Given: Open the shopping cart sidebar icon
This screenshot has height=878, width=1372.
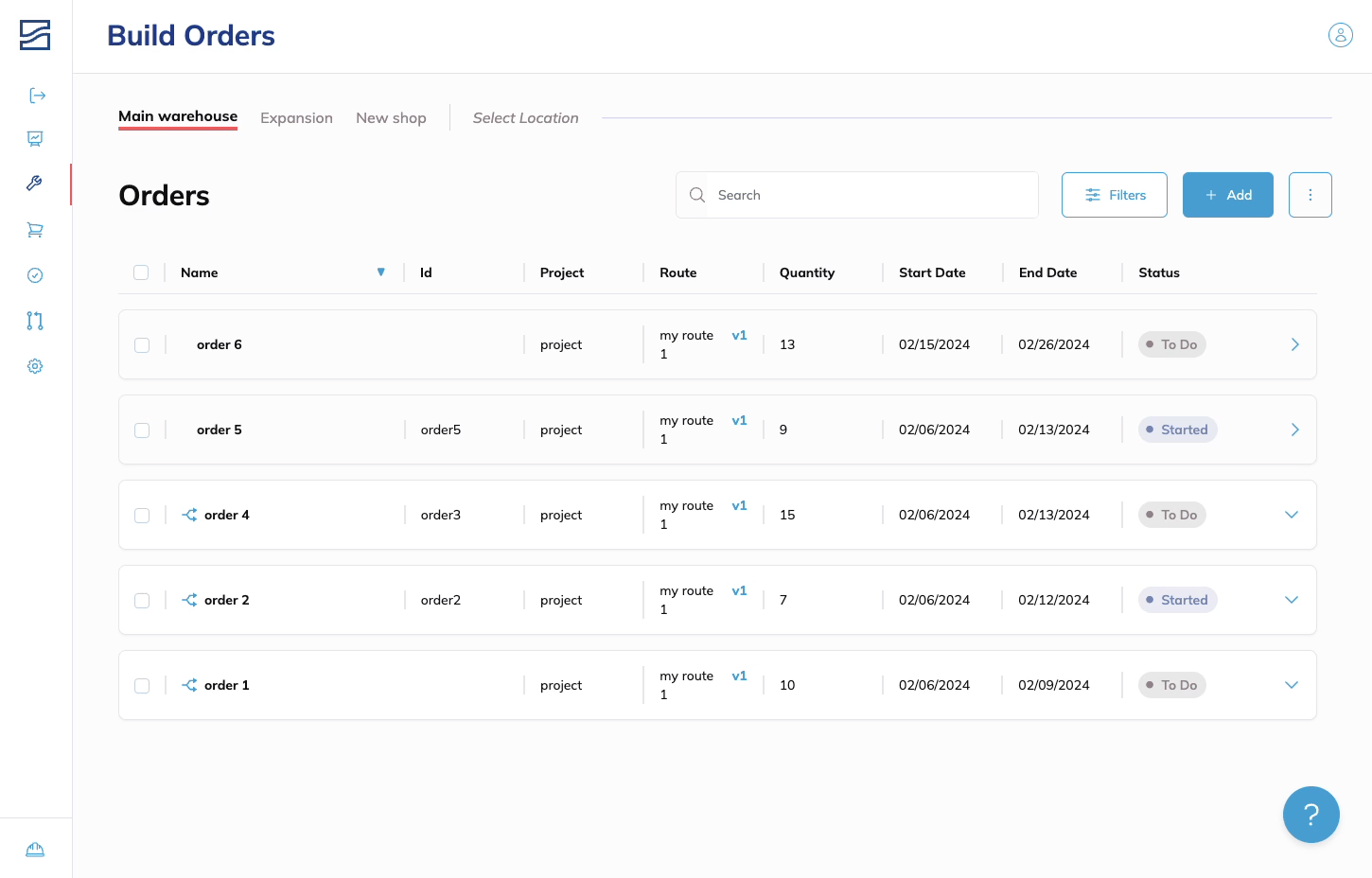Looking at the screenshot, I should (35, 230).
